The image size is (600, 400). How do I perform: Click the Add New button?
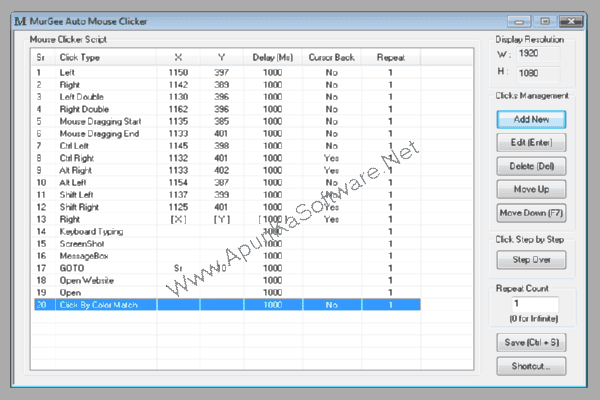pyautogui.click(x=531, y=119)
